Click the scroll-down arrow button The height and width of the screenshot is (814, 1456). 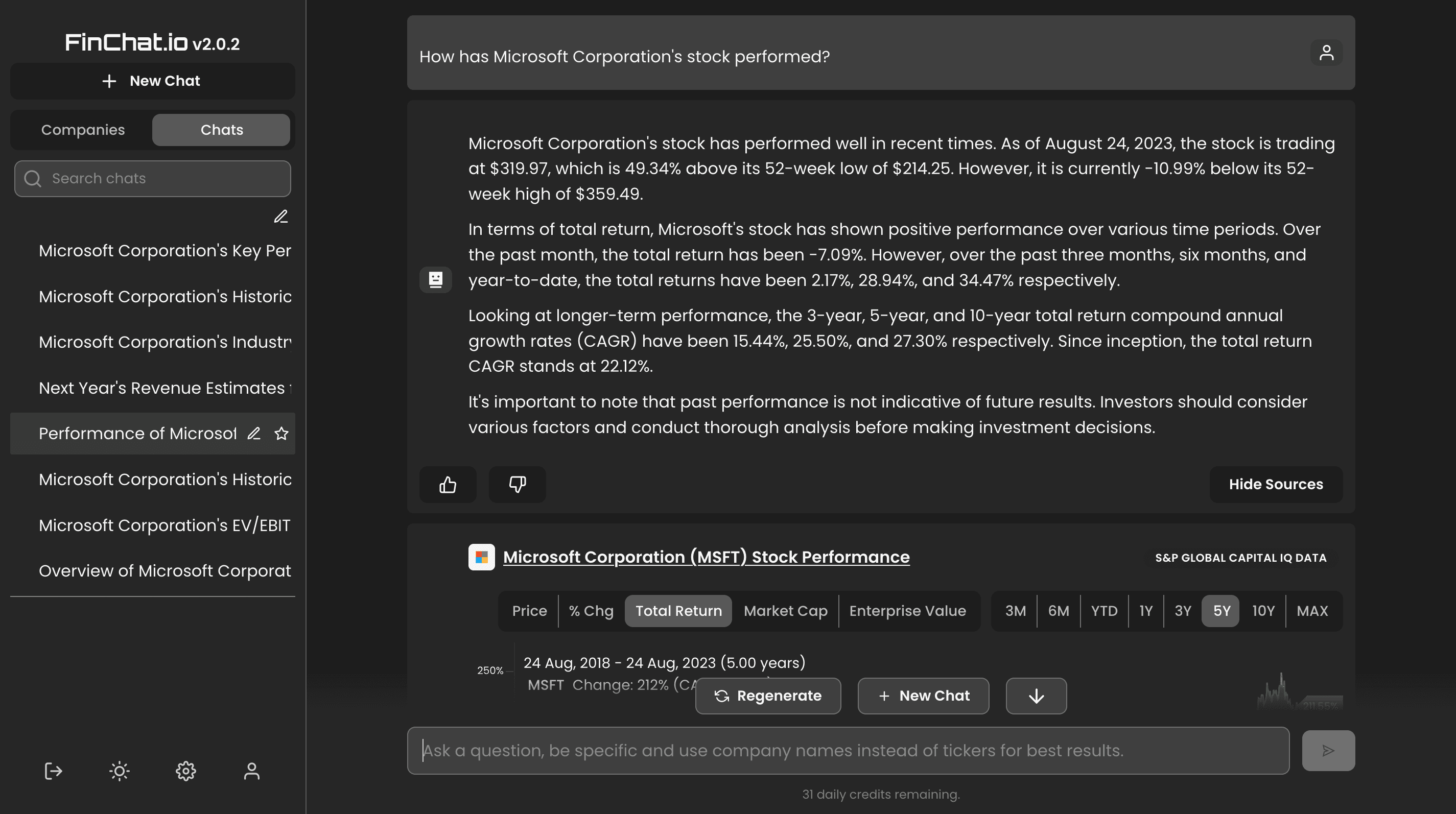click(1036, 696)
